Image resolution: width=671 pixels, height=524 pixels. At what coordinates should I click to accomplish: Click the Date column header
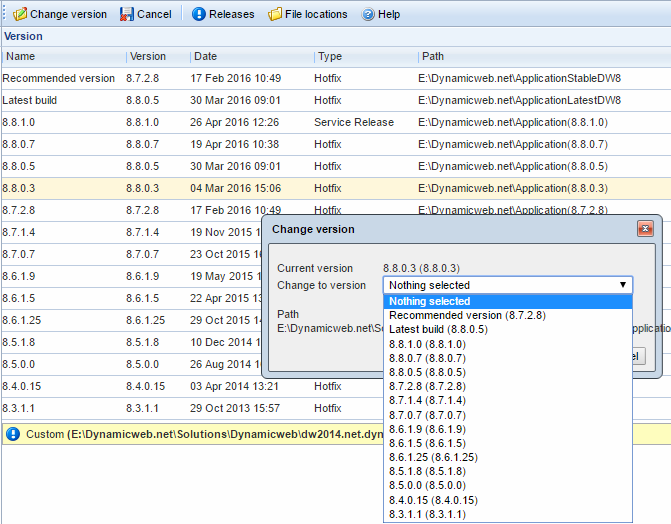point(205,57)
